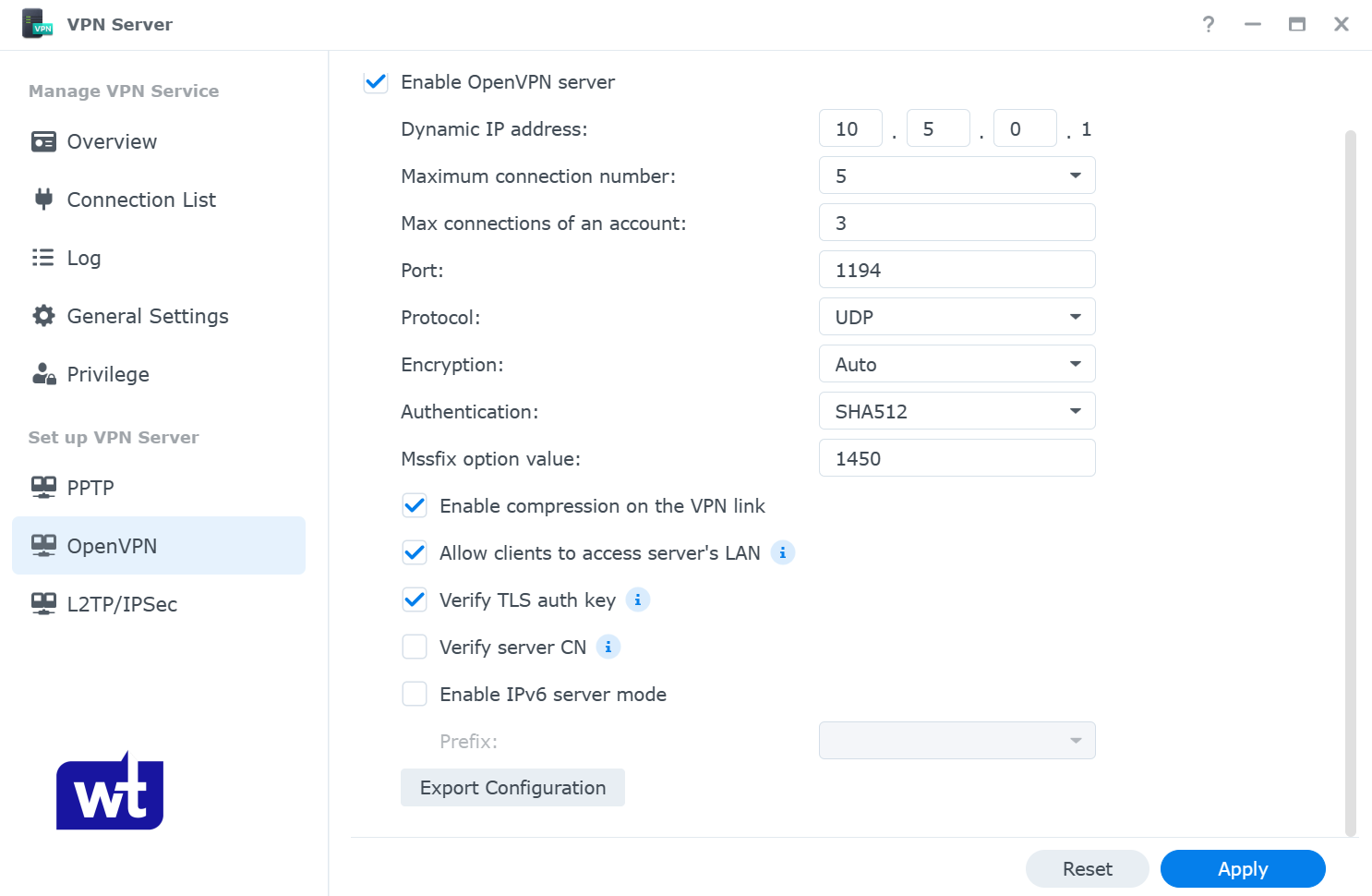Go to Overview page

[x=159, y=141]
